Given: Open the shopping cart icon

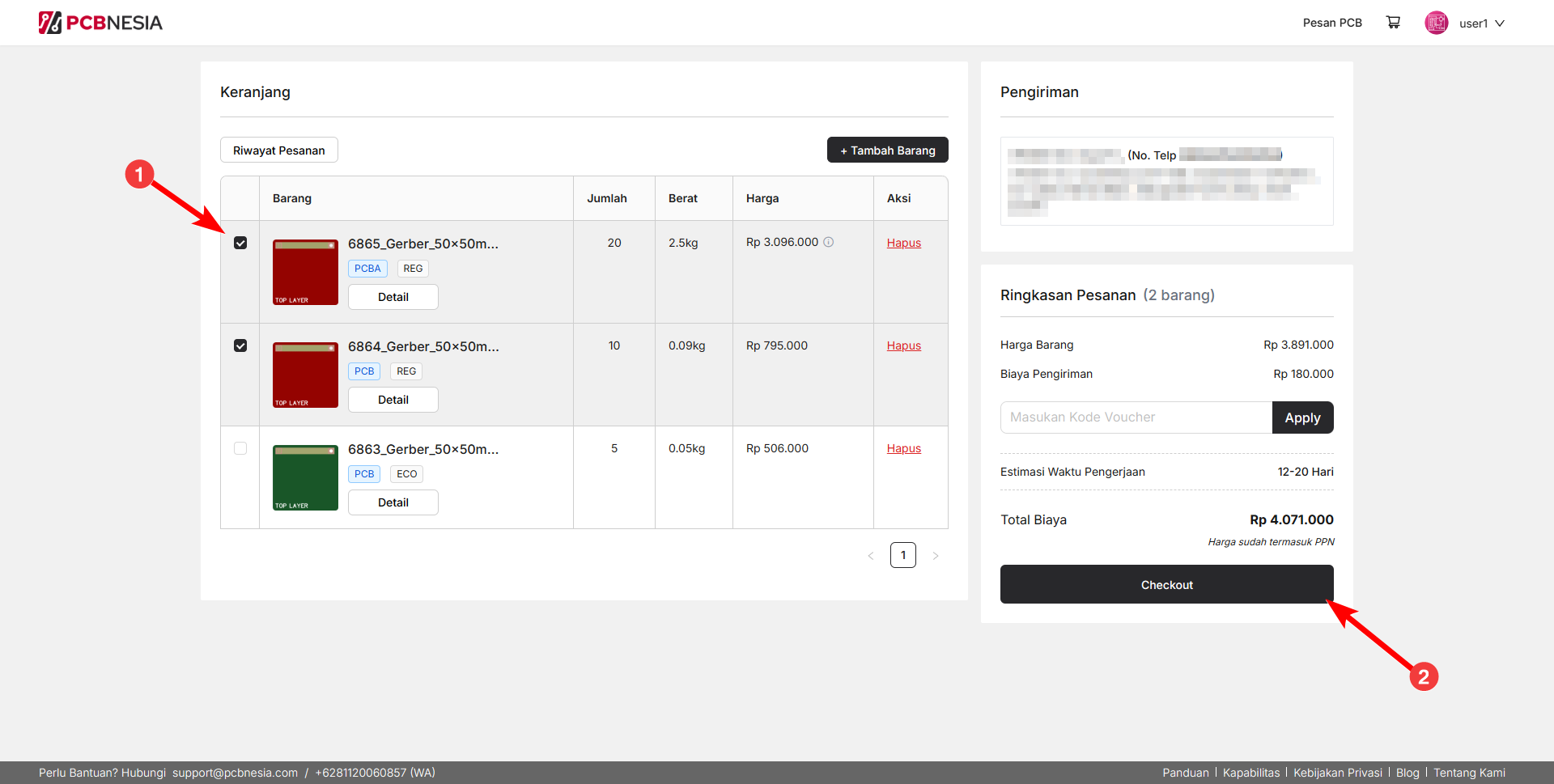Looking at the screenshot, I should coord(1393,23).
